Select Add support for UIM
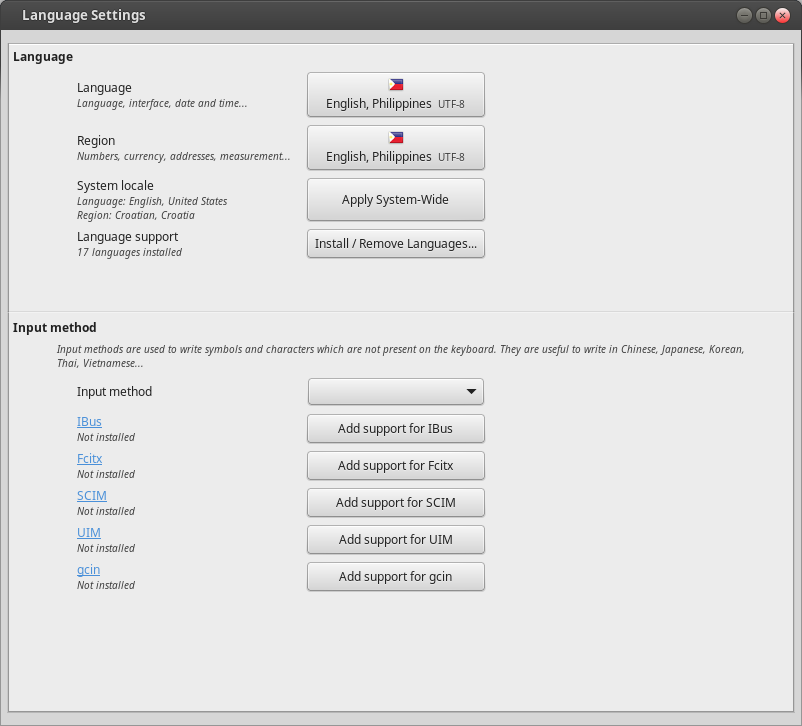 click(395, 540)
